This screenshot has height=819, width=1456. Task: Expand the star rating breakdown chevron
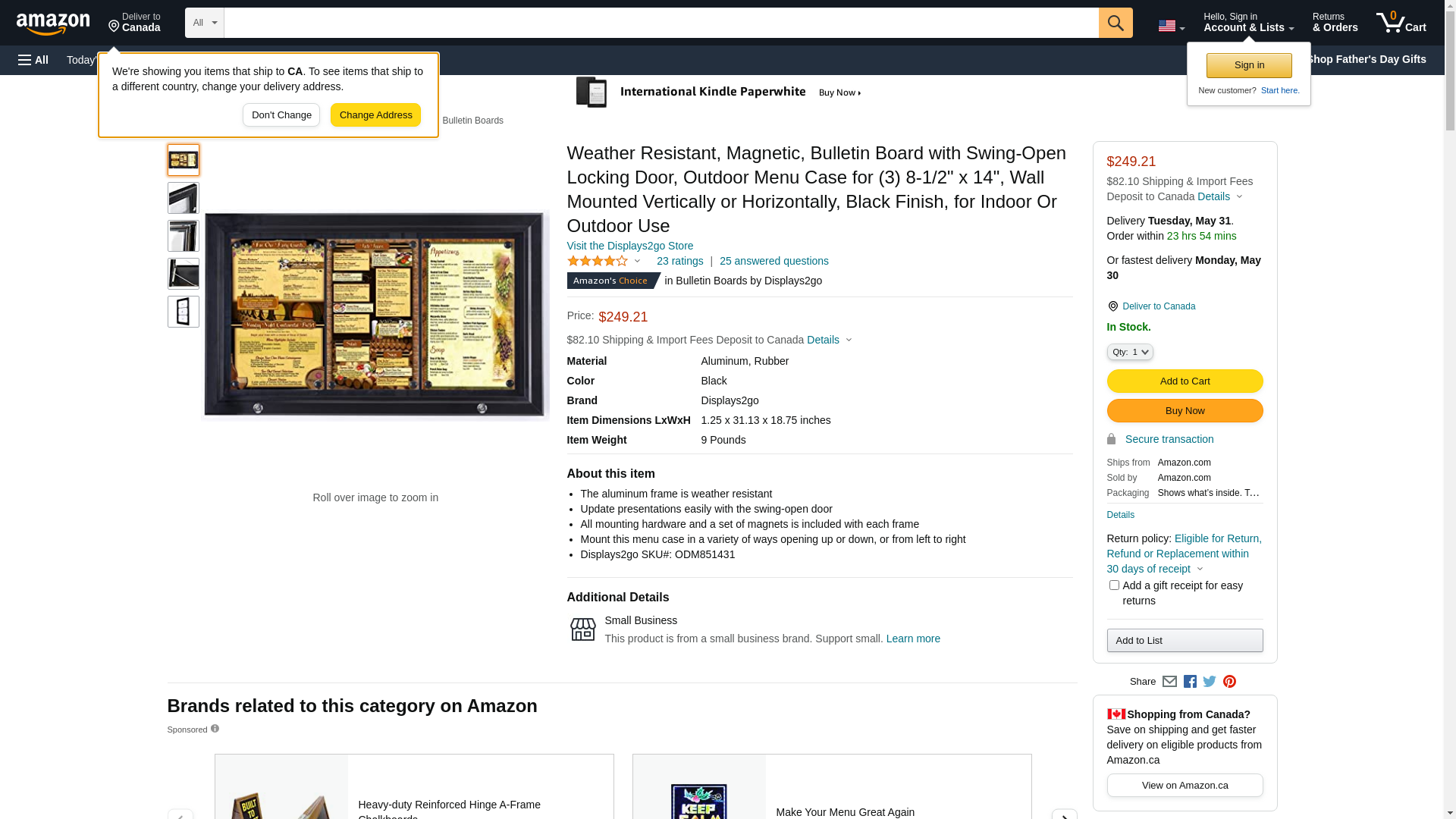point(637,262)
